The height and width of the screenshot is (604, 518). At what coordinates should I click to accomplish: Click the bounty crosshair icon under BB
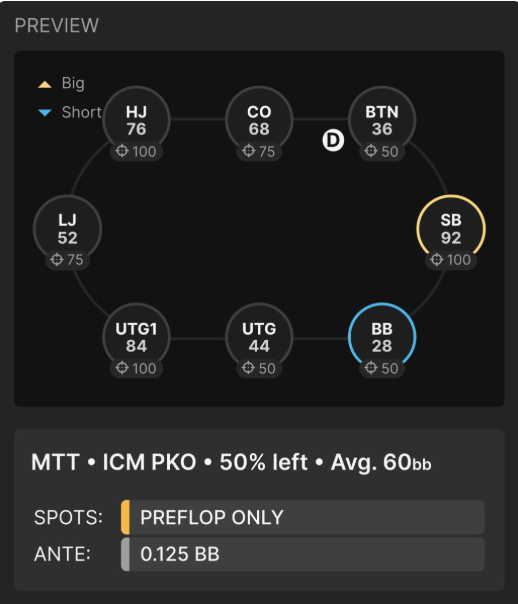371,368
